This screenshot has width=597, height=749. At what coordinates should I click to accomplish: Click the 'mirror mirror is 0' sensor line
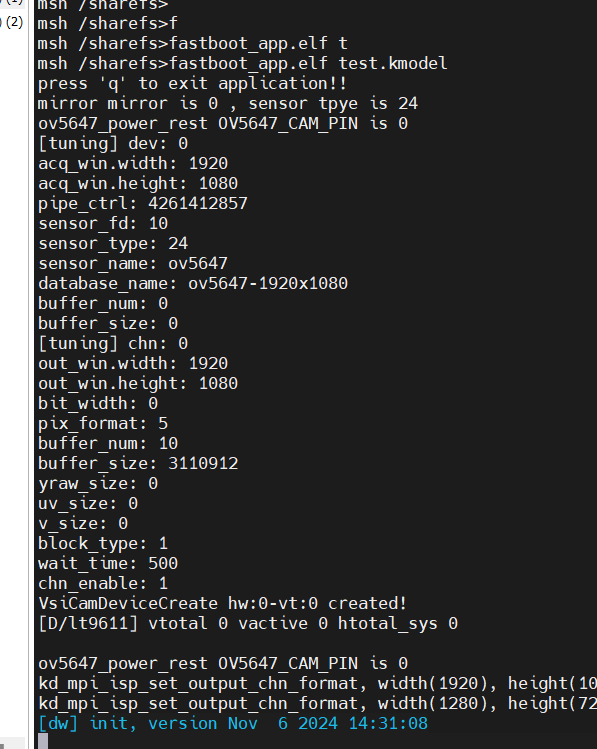click(x=228, y=103)
